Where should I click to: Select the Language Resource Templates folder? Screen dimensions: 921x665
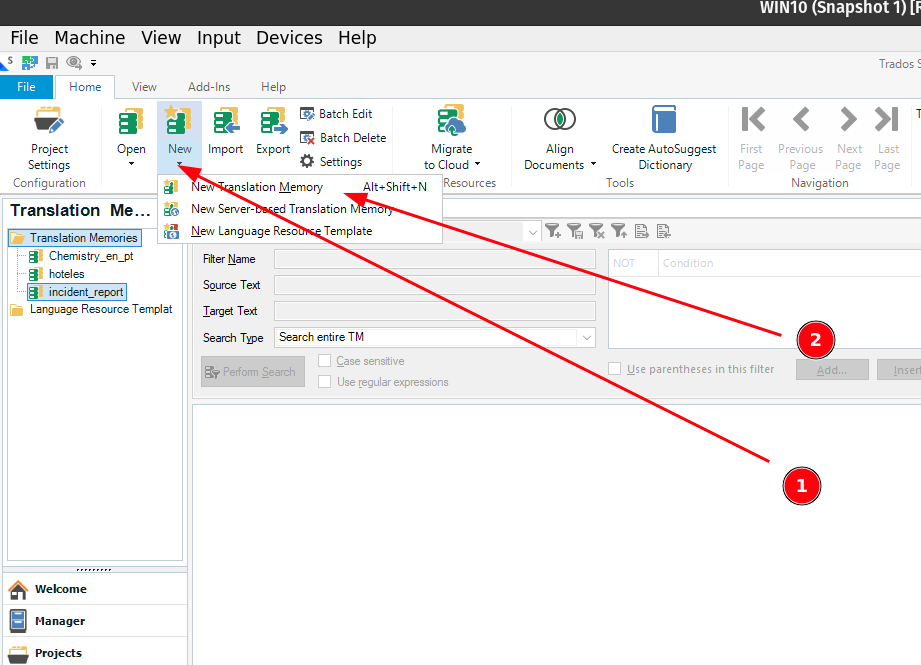coord(100,309)
